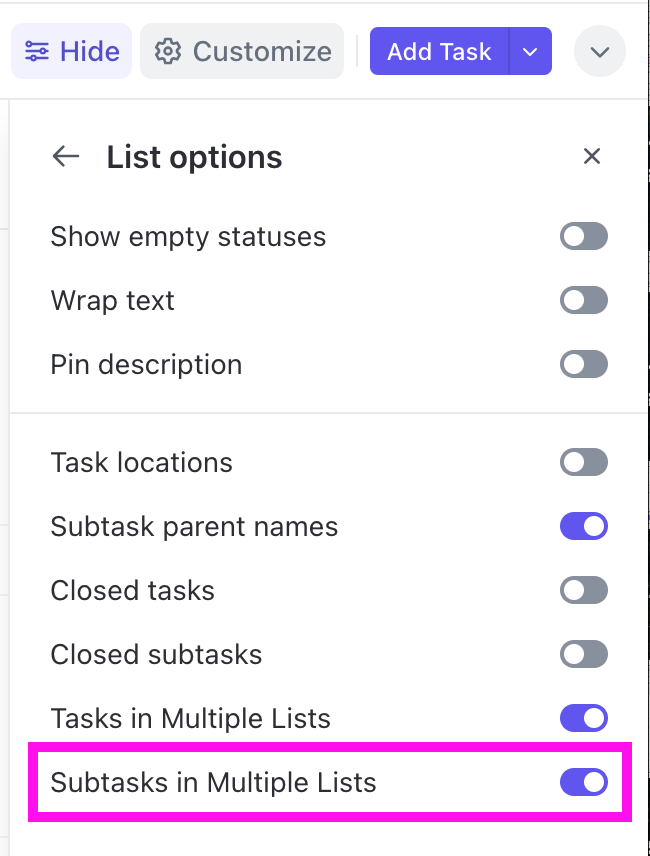Disable Subtask parent names
The width and height of the screenshot is (650, 856).
584,526
